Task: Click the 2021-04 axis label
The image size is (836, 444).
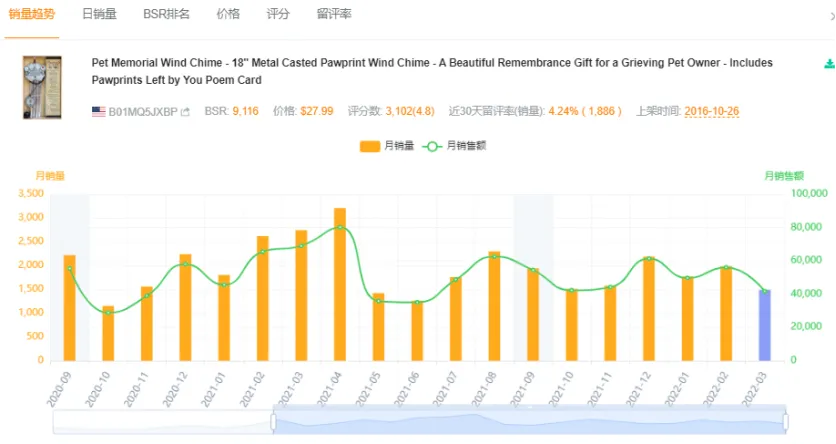Action: click(329, 390)
